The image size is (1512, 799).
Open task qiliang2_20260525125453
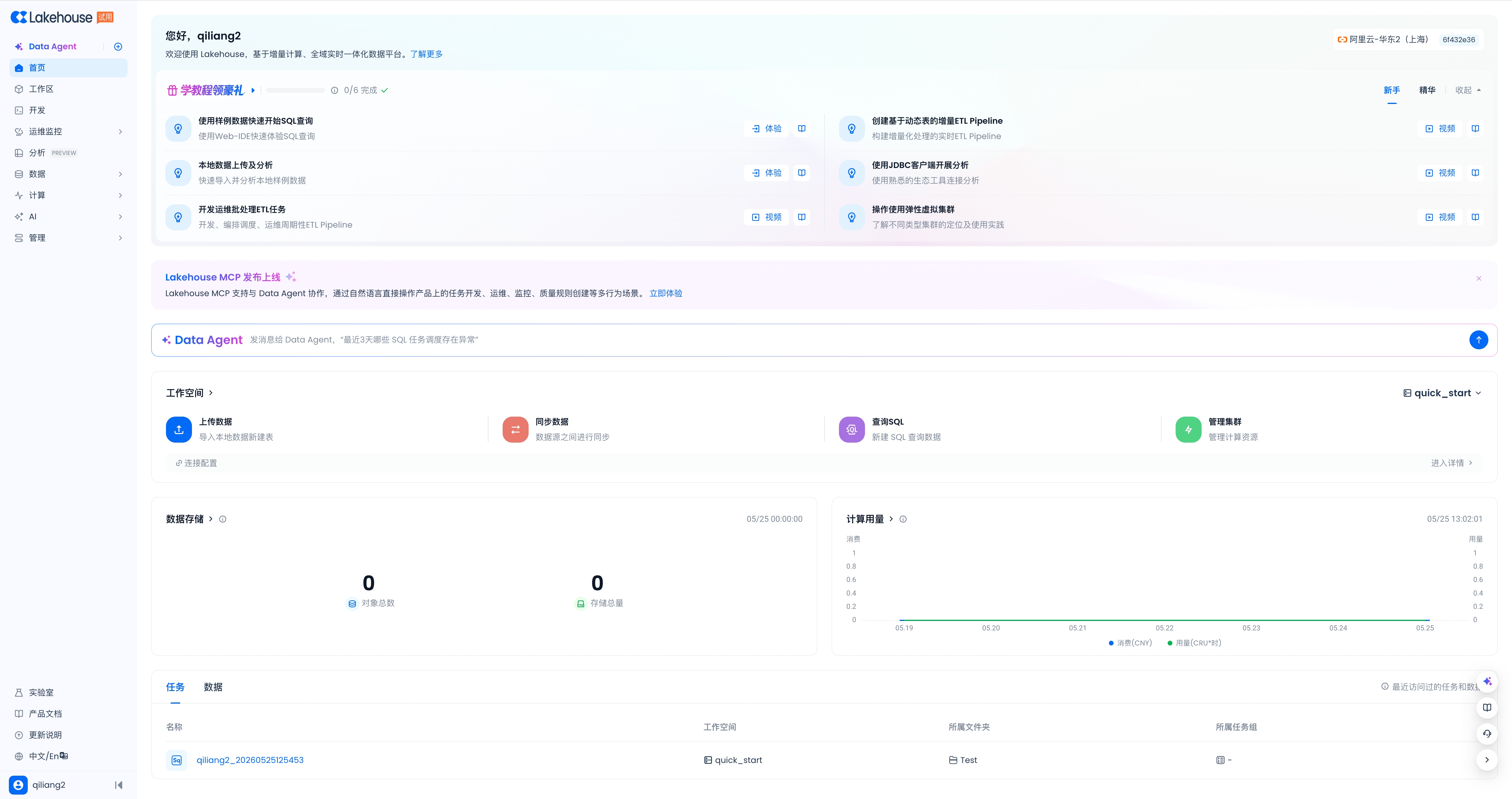[x=250, y=760]
